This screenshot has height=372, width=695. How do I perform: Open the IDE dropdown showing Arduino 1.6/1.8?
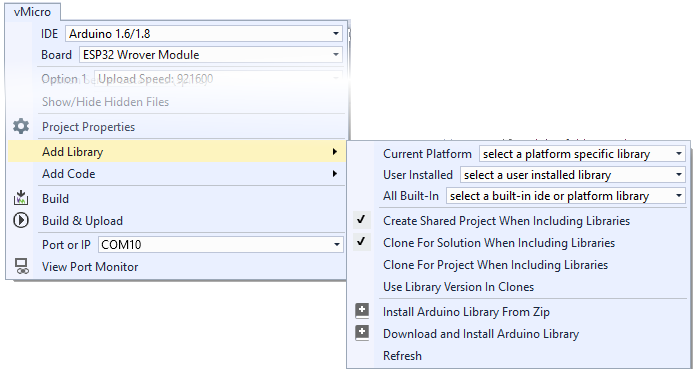[x=204, y=34]
